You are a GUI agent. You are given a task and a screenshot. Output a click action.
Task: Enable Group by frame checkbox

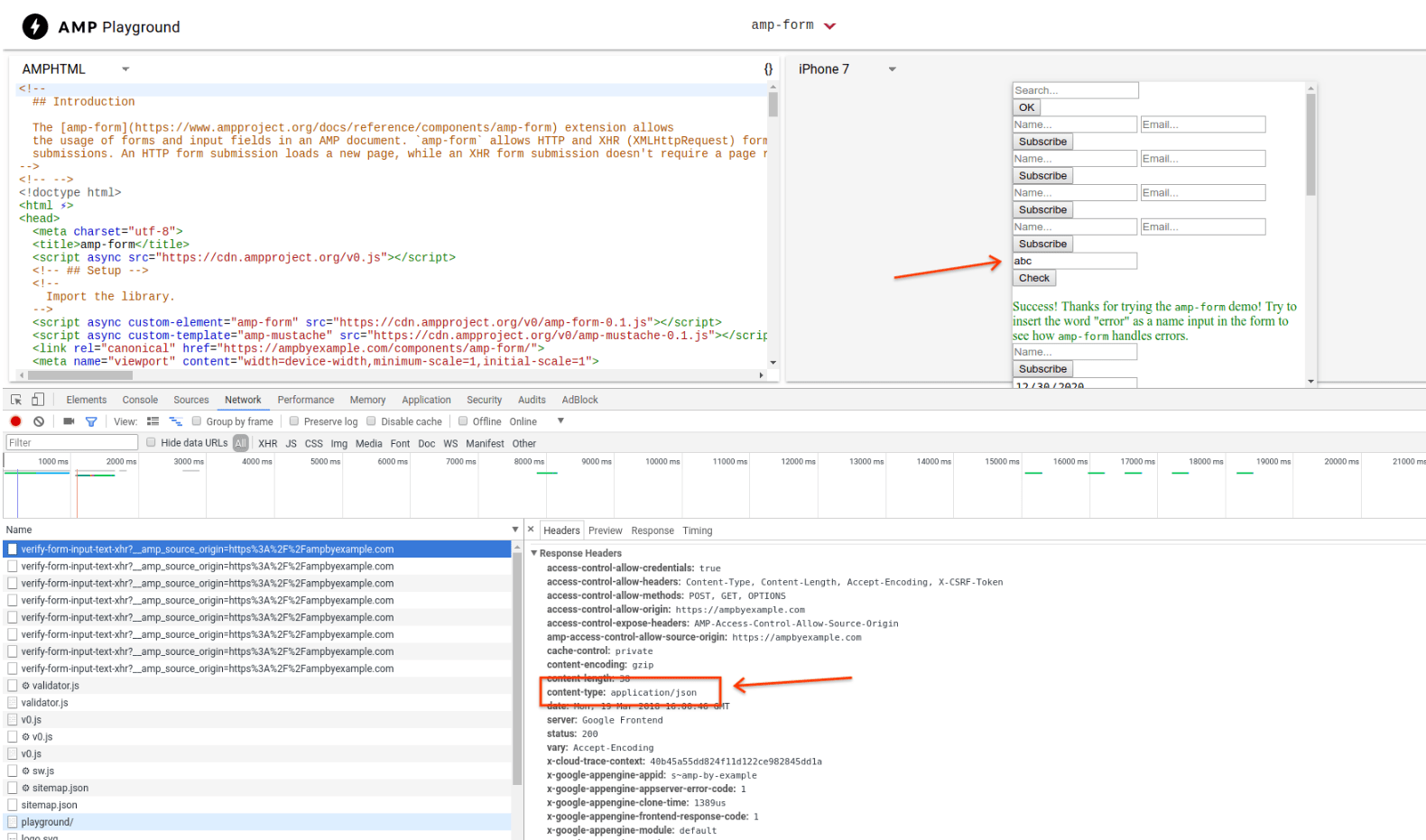[x=197, y=421]
